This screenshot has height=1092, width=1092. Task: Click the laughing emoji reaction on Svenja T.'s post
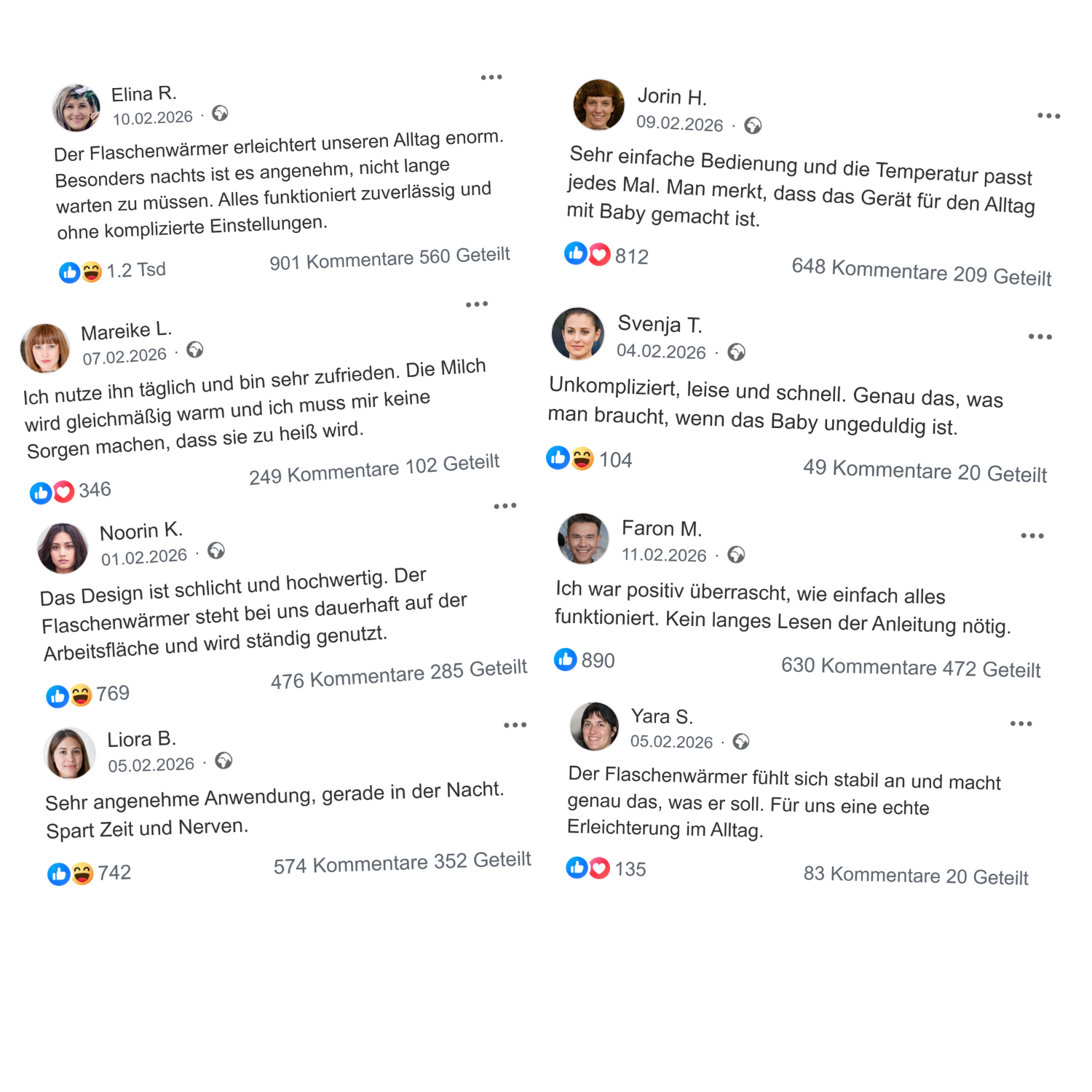coord(582,459)
